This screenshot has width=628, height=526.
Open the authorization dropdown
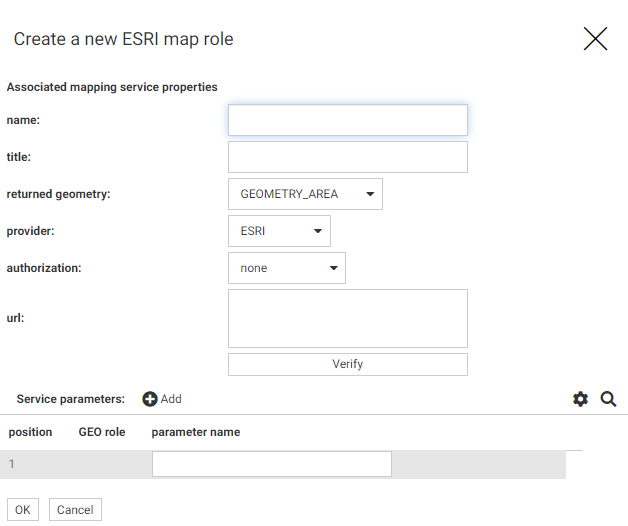click(x=286, y=268)
